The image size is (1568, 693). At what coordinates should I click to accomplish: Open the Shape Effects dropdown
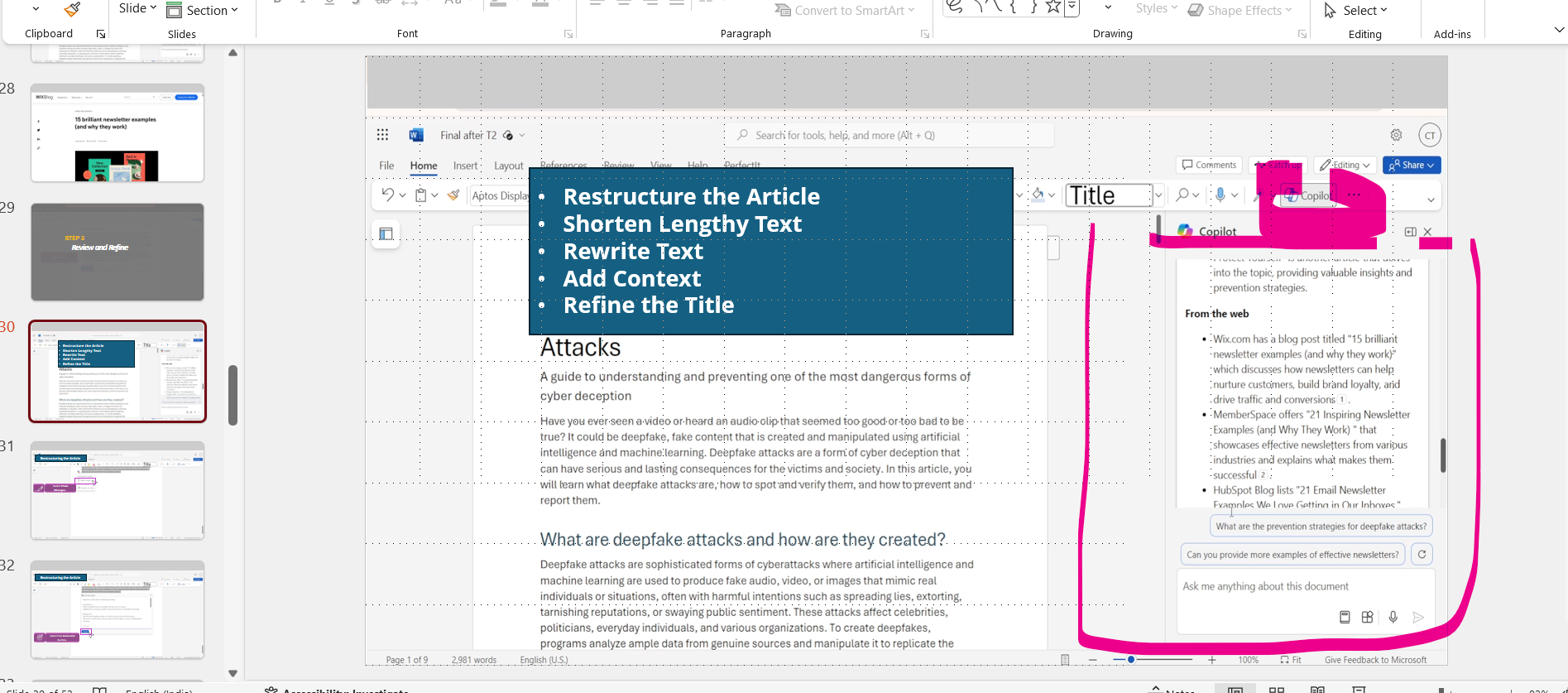coord(1240,10)
